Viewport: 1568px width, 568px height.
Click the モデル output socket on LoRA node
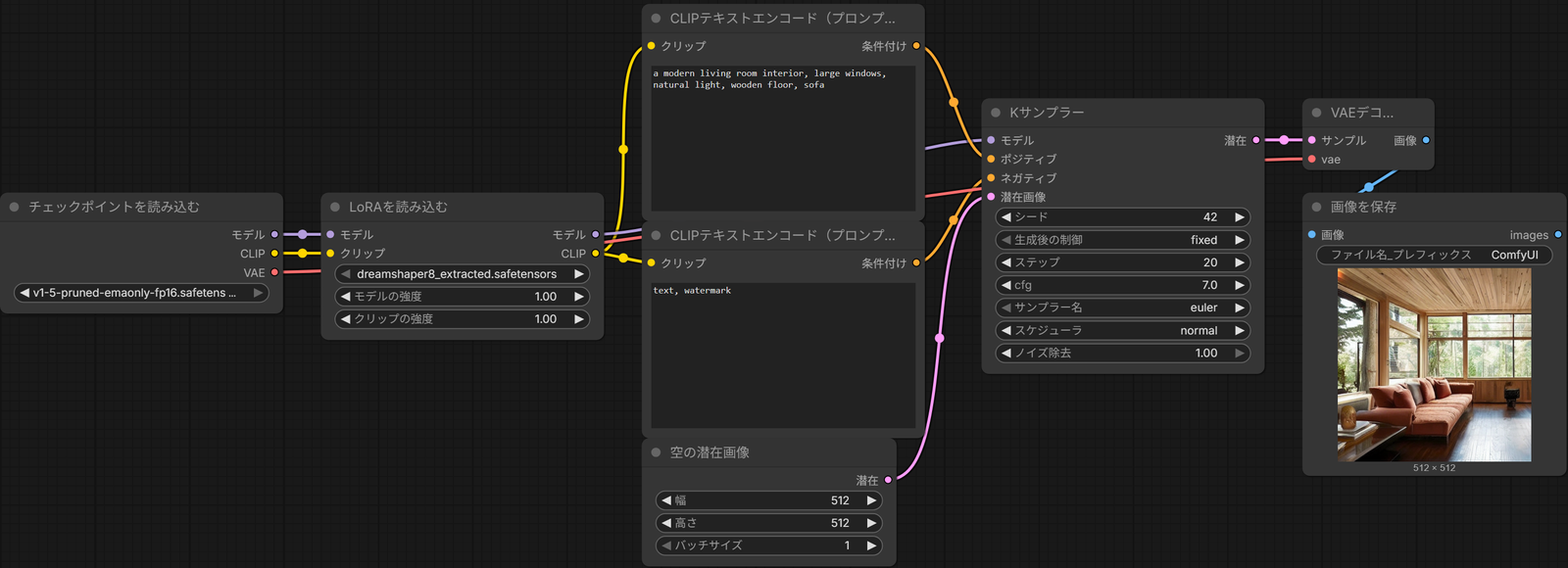tap(595, 234)
